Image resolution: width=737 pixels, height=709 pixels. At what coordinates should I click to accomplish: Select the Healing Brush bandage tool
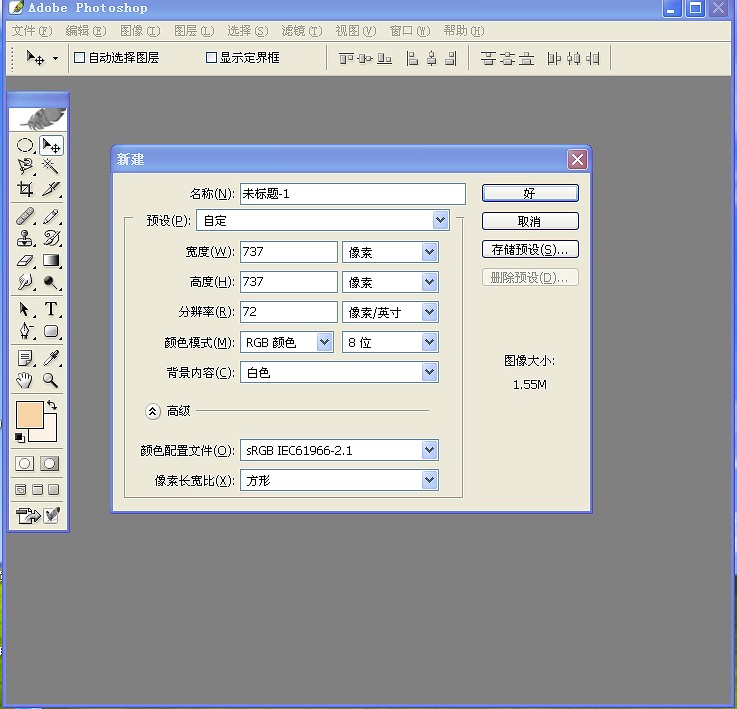click(x=25, y=216)
